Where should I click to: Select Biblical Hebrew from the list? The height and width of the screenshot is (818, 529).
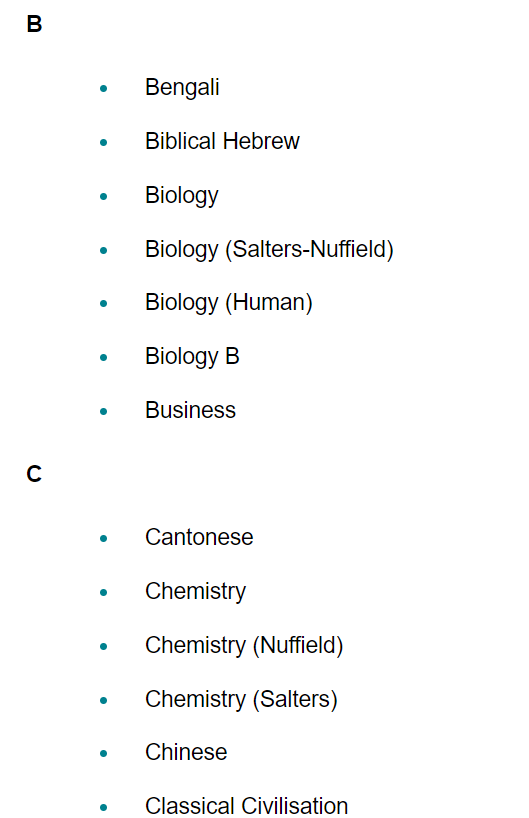pyautogui.click(x=222, y=141)
